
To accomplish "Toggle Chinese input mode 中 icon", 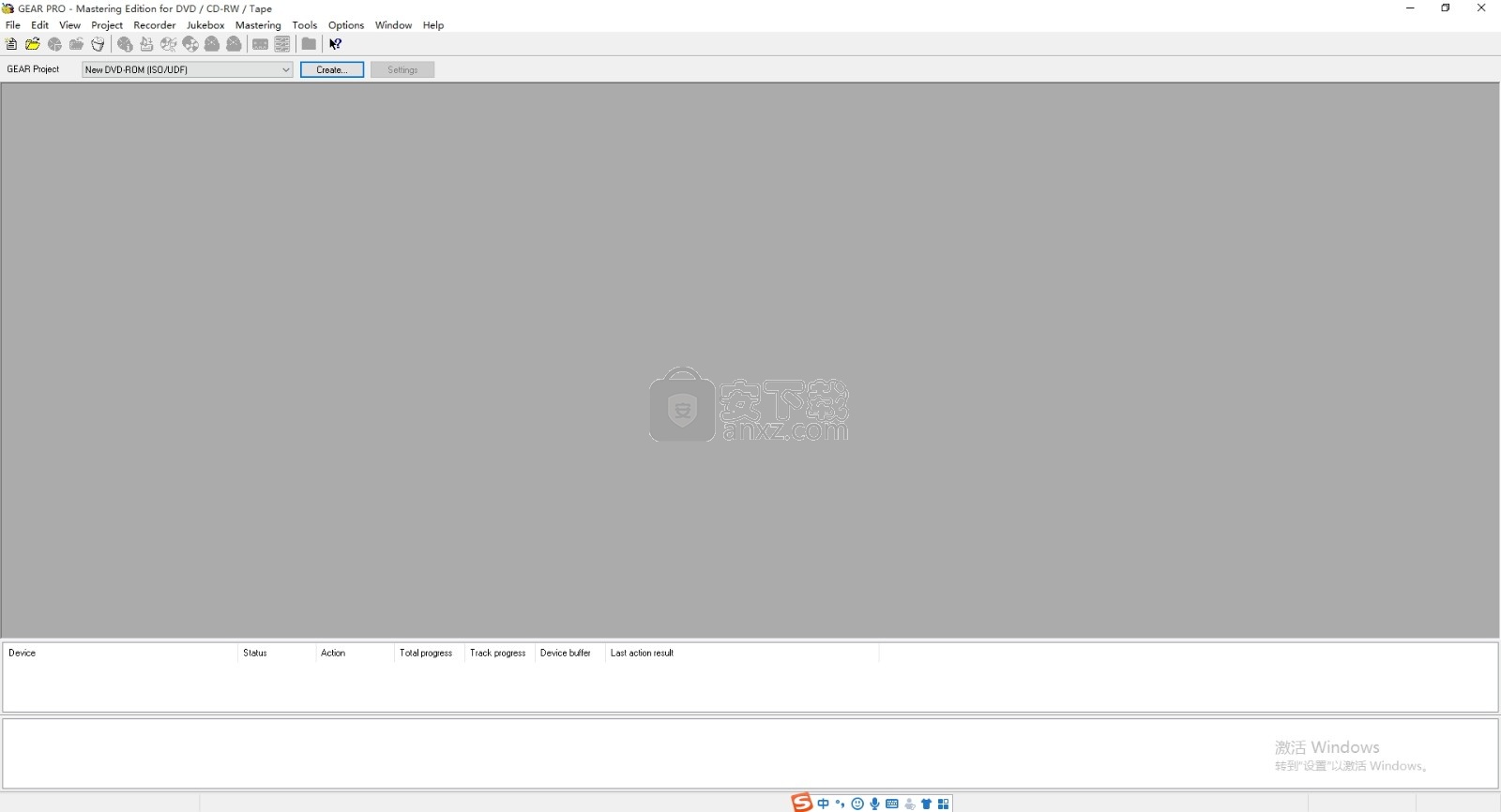I will point(823,804).
